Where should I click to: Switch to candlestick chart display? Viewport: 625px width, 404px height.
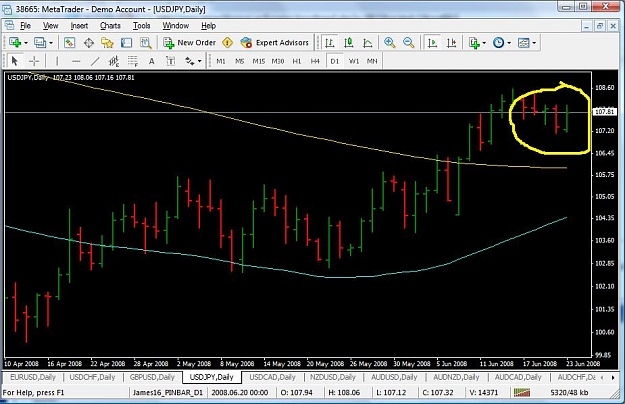click(x=349, y=43)
